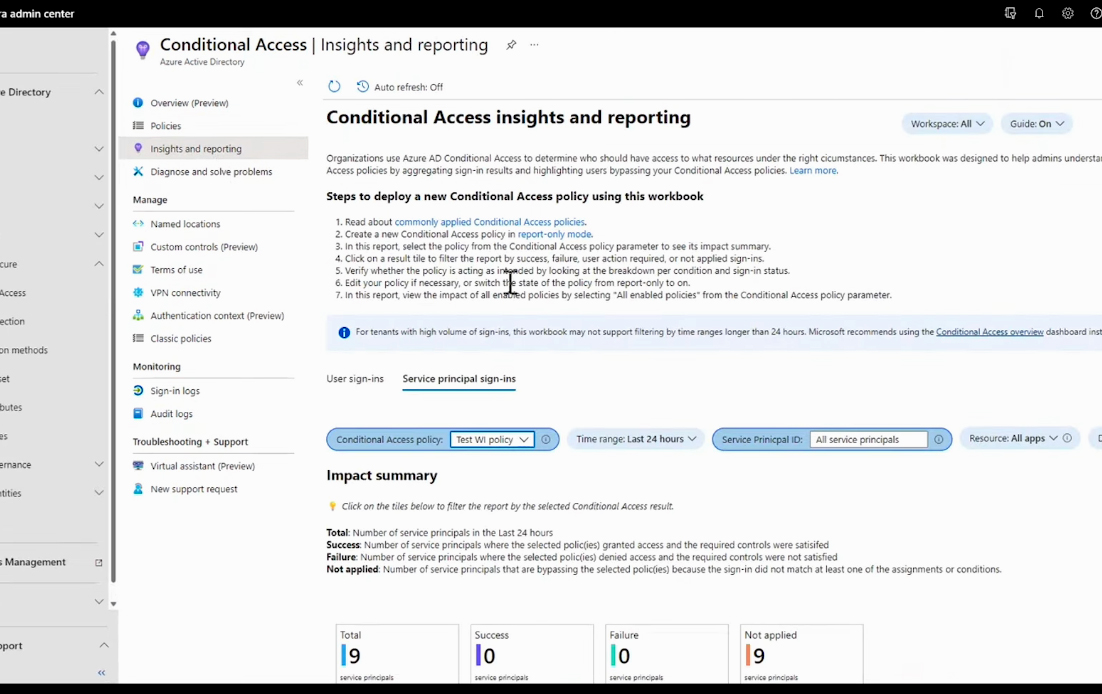The height and width of the screenshot is (694, 1102).
Task: Click the Refresh icon above the workbook
Action: [334, 86]
